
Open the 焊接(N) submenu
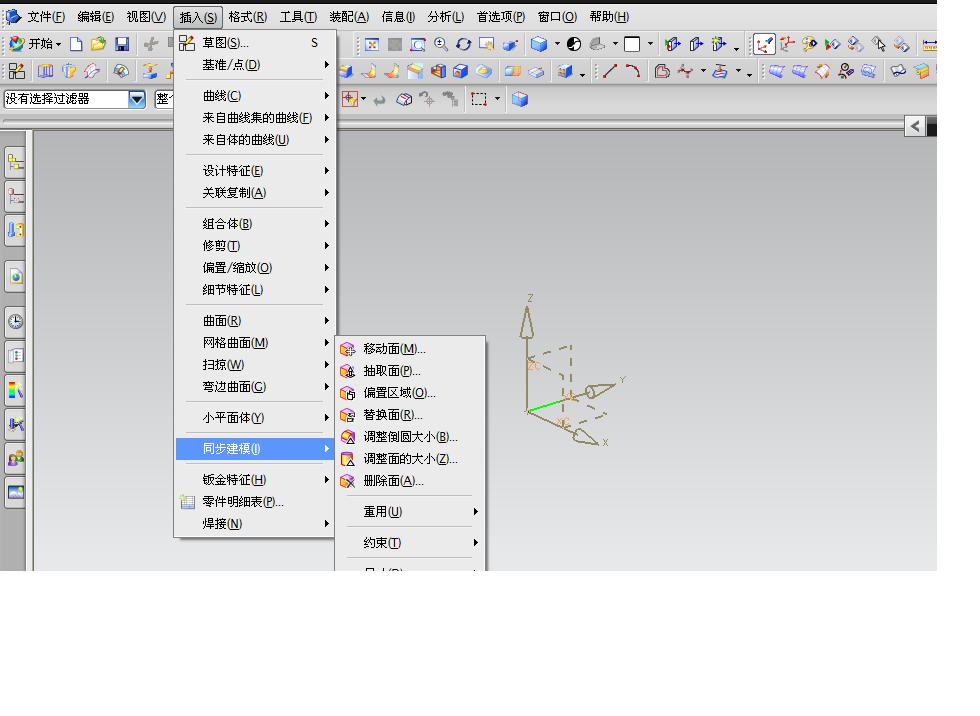[255, 524]
